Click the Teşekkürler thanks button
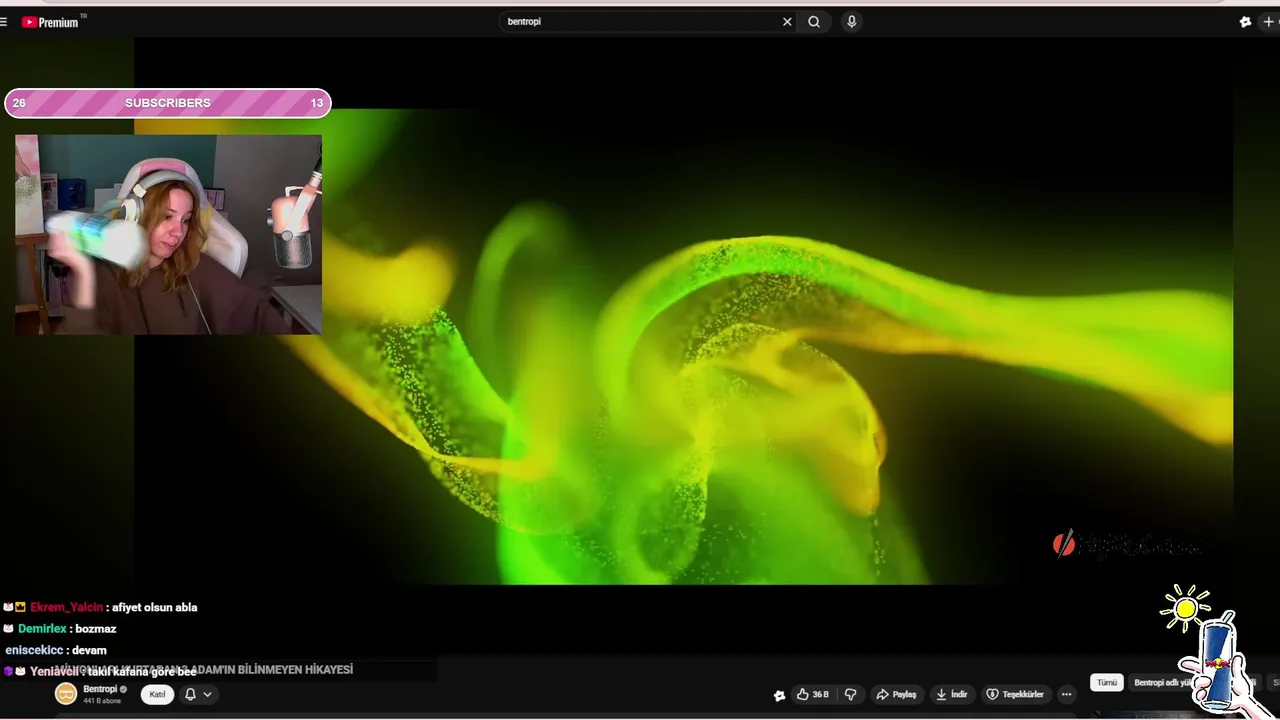The height and width of the screenshot is (720, 1280). pos(1014,694)
